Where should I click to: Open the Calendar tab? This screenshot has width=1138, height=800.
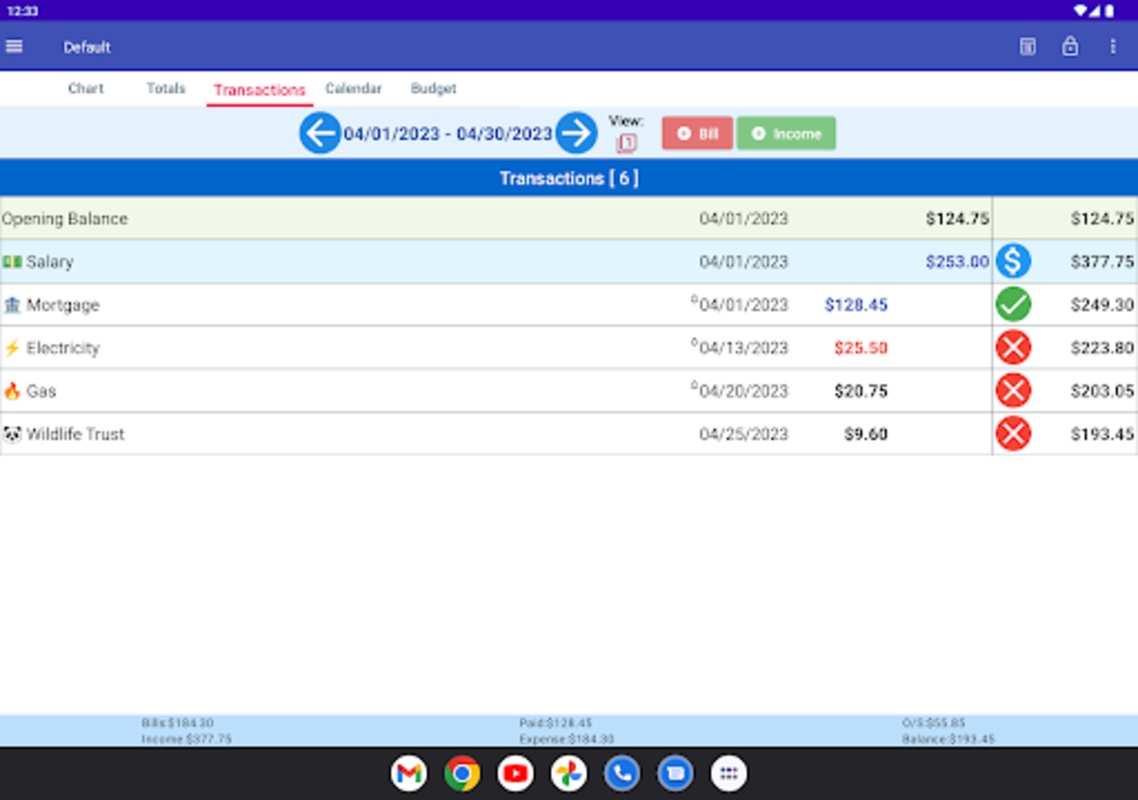click(353, 89)
